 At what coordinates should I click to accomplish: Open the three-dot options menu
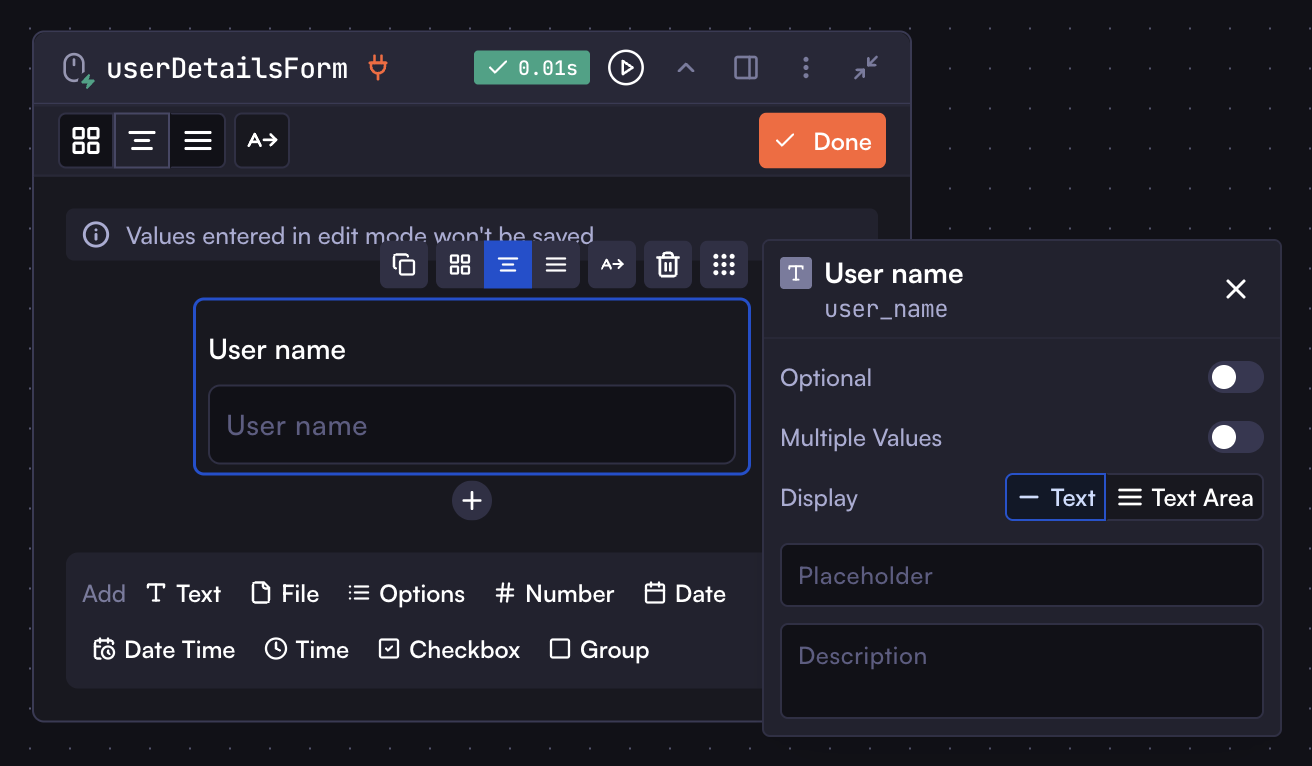pyautogui.click(x=806, y=68)
